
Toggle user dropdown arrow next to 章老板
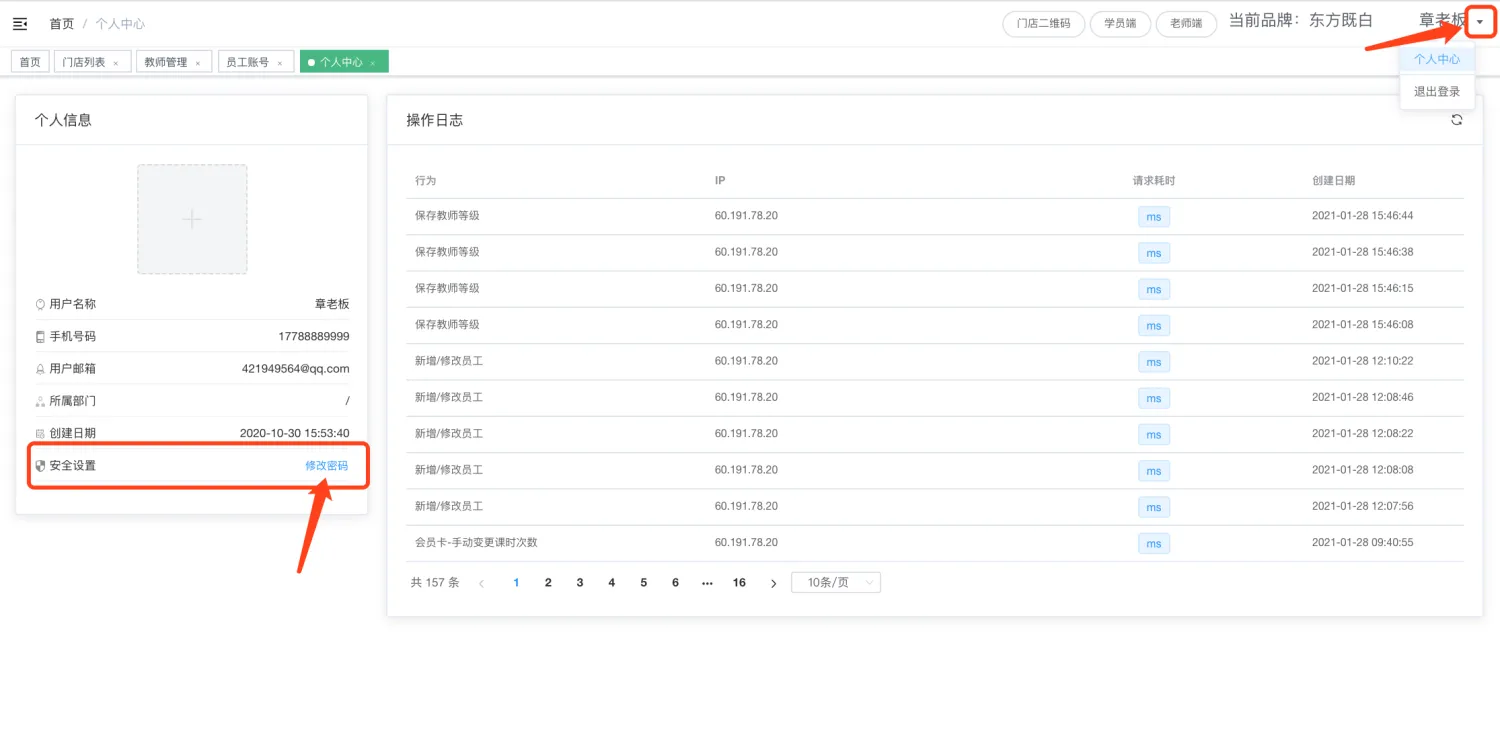pyautogui.click(x=1480, y=22)
